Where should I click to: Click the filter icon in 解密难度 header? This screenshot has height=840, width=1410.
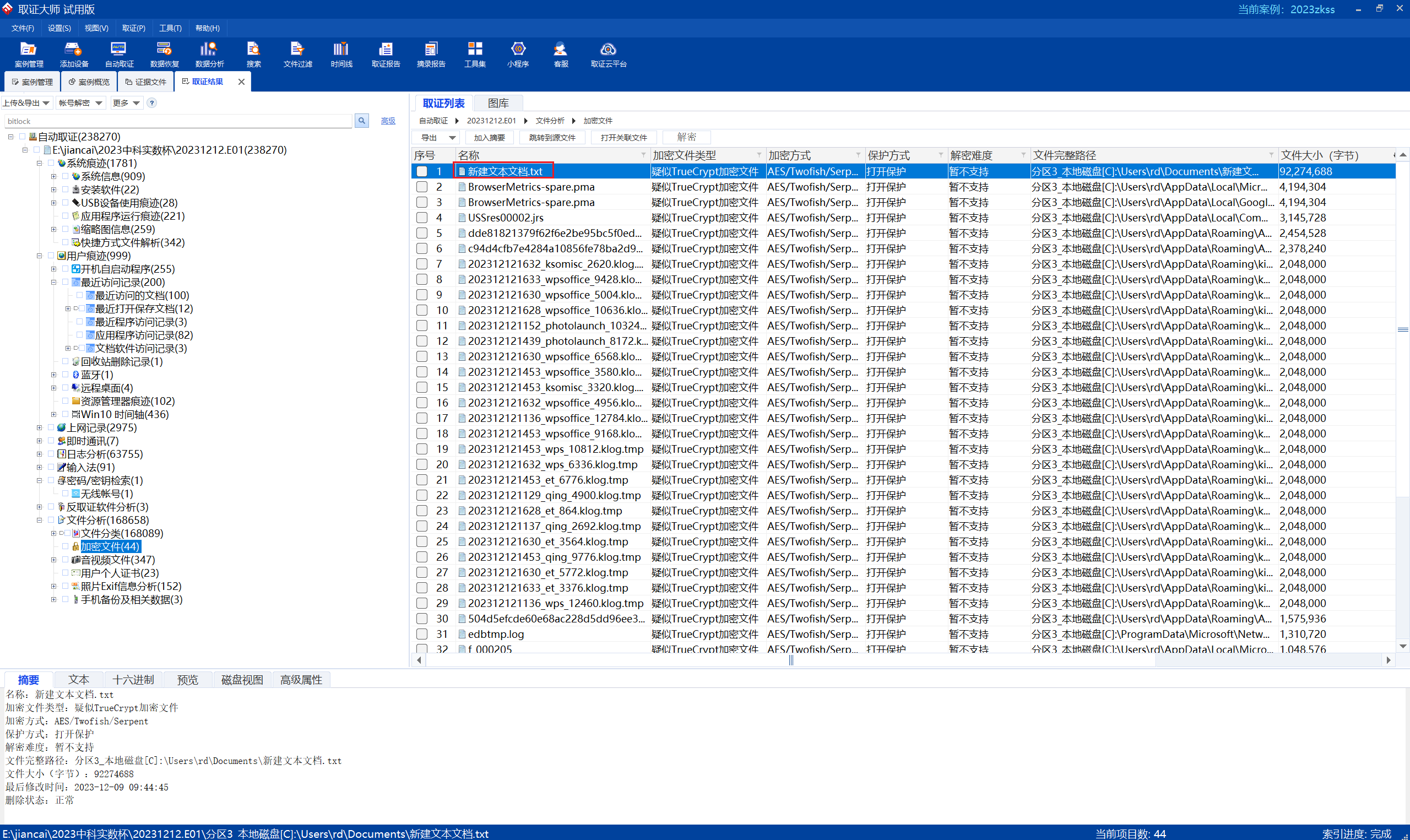point(1023,155)
